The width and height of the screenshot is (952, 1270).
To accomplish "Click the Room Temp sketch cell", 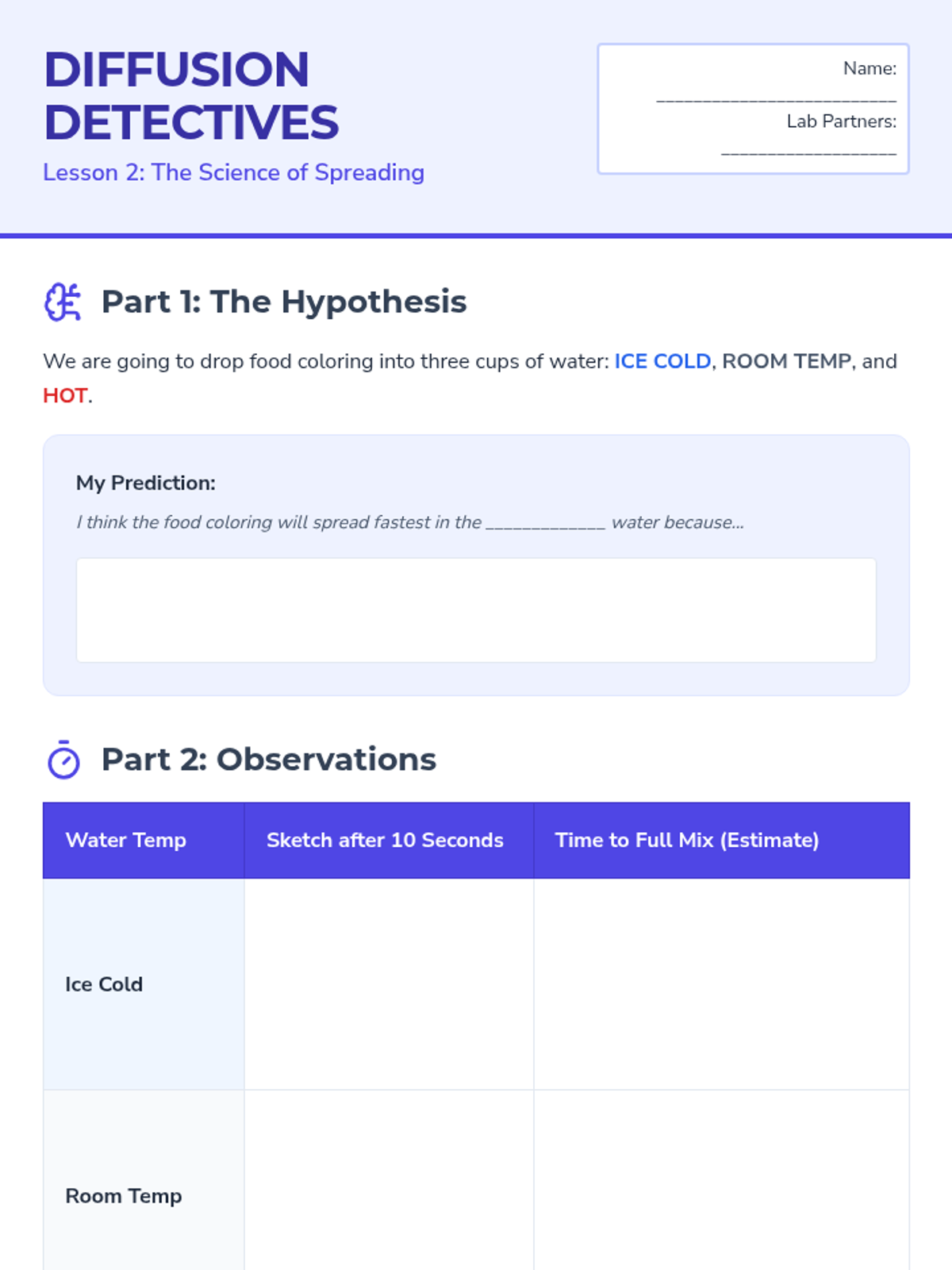I will pyautogui.click(x=389, y=1180).
